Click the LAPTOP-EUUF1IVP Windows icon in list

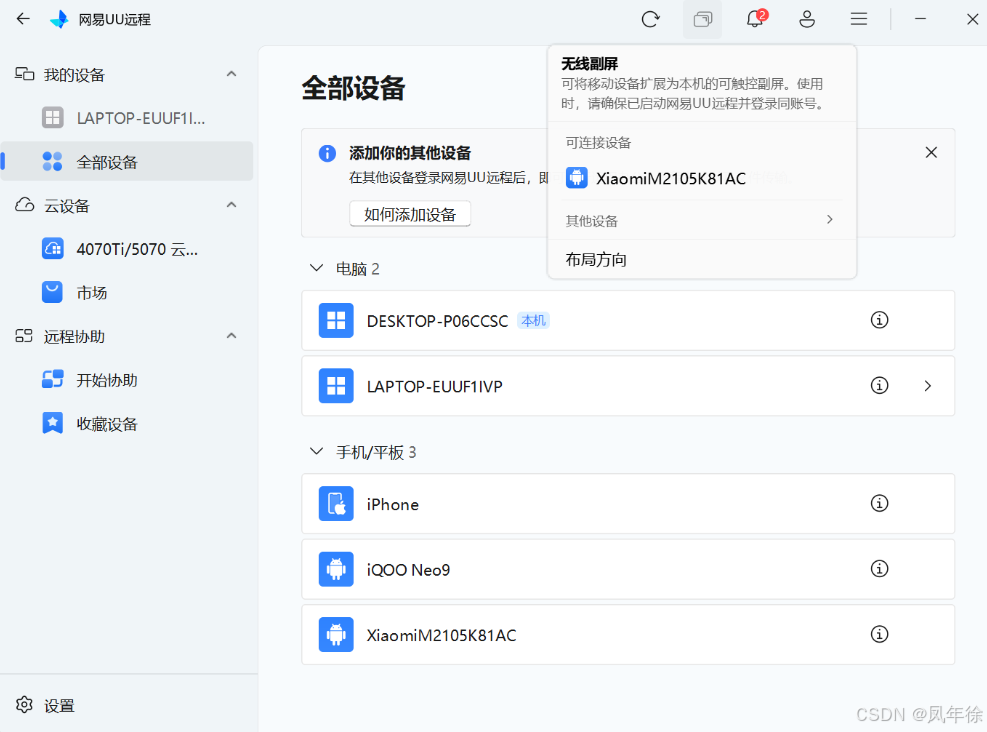pyautogui.click(x=336, y=386)
